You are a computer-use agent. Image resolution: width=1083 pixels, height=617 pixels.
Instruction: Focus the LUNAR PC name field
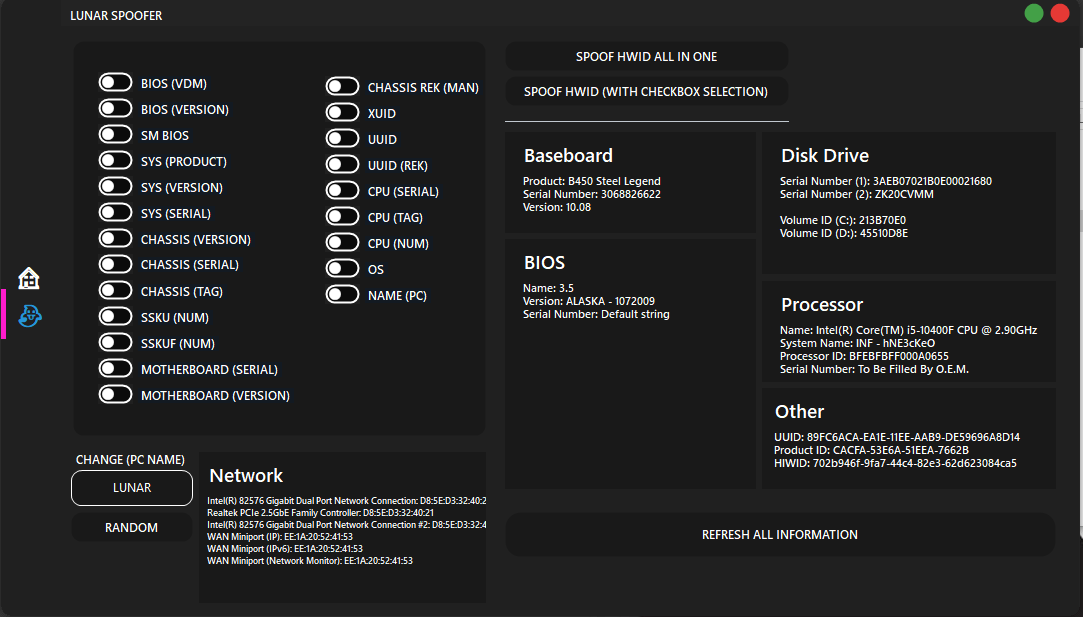131,488
